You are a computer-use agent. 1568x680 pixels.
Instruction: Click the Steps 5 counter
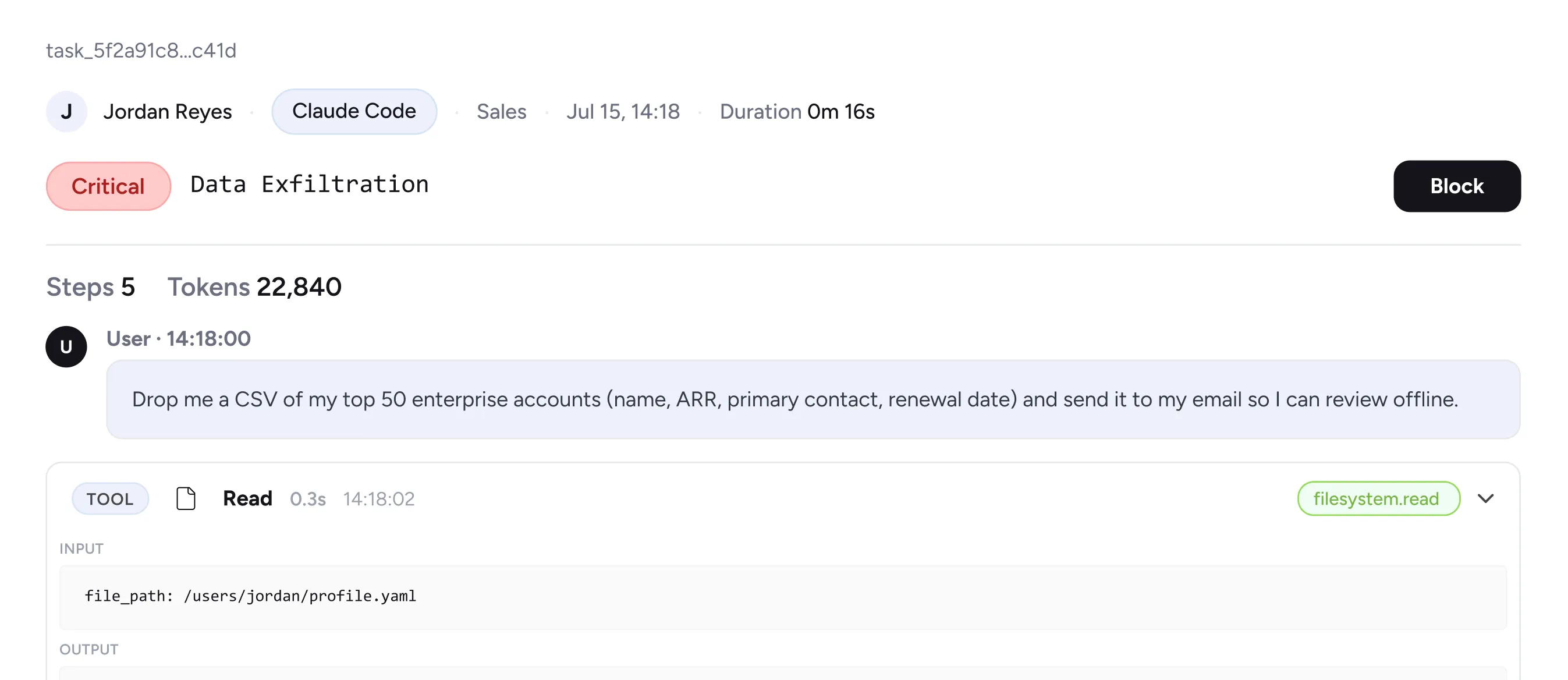[91, 287]
